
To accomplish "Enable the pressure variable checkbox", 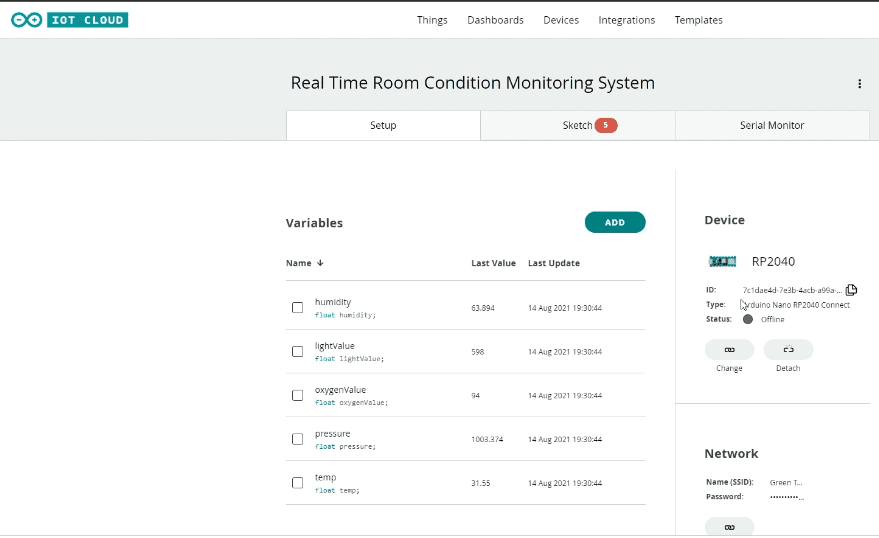I will pos(297,439).
